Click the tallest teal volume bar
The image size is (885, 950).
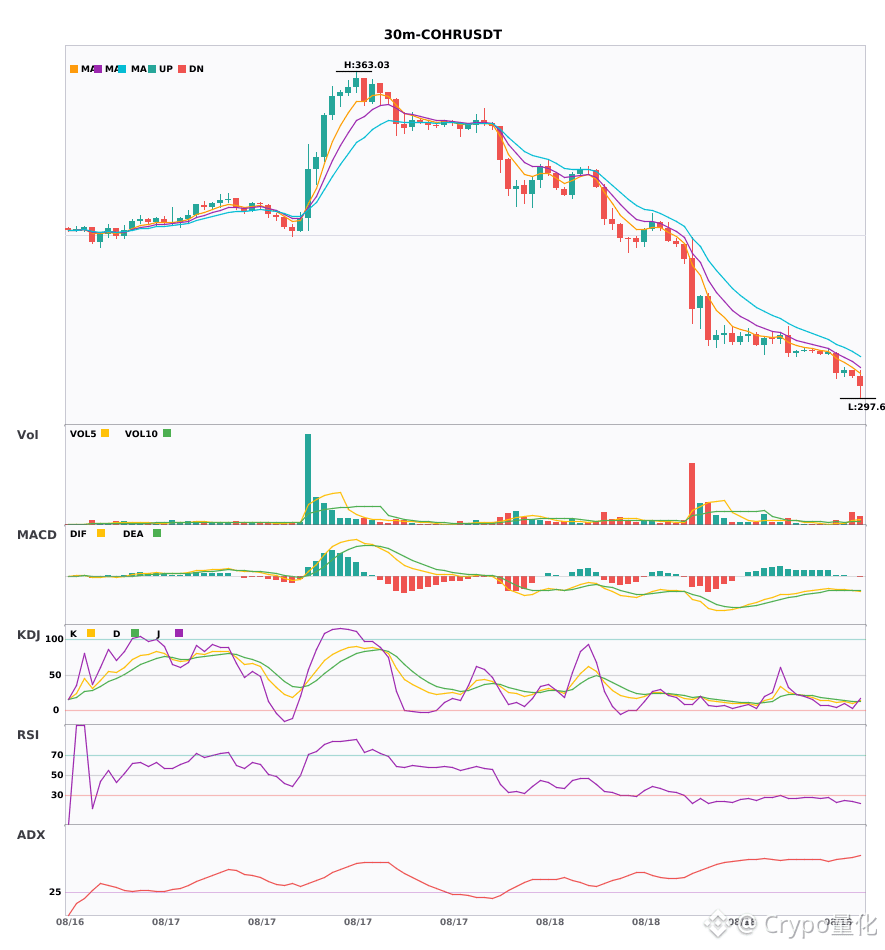pyautogui.click(x=308, y=479)
